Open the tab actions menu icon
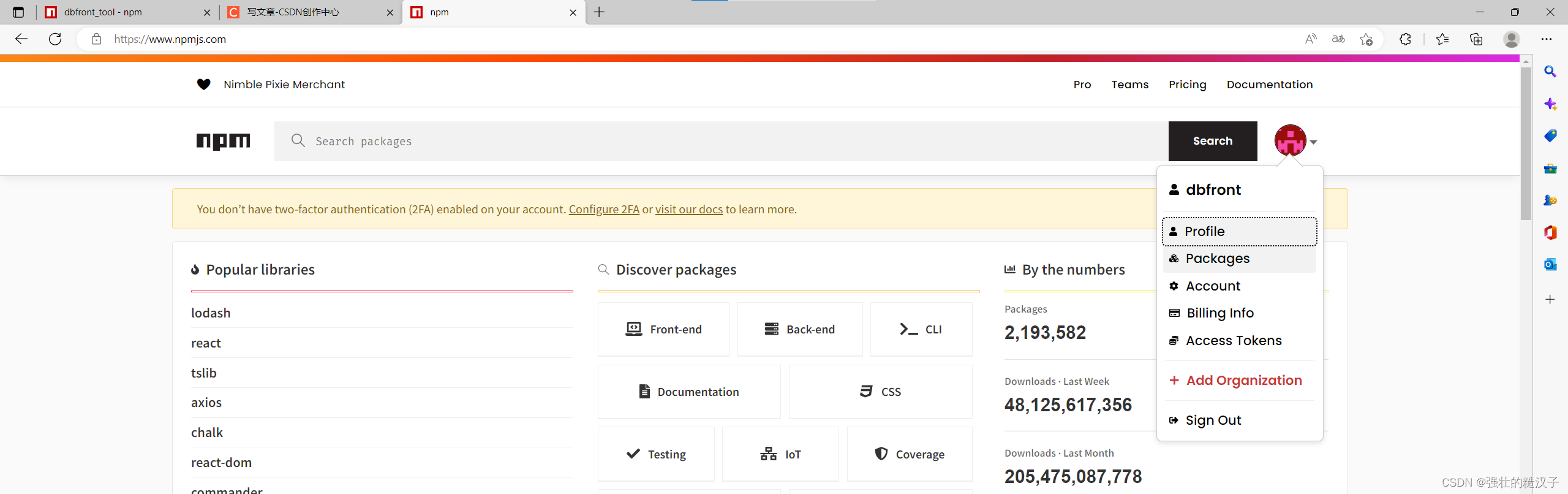Viewport: 1568px width, 494px height. (18, 12)
